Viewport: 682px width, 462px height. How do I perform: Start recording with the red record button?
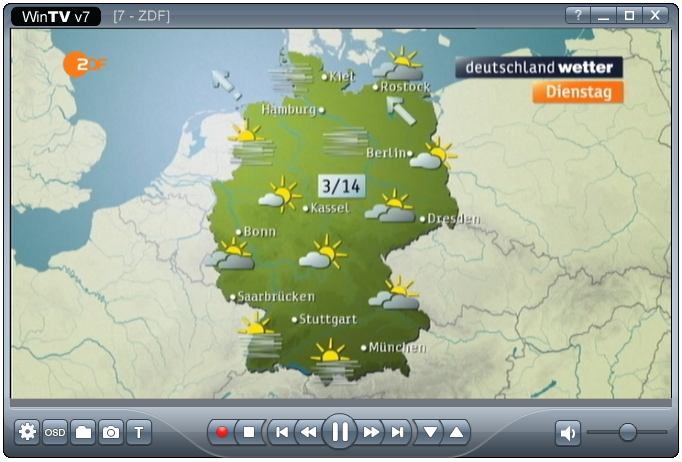point(222,432)
